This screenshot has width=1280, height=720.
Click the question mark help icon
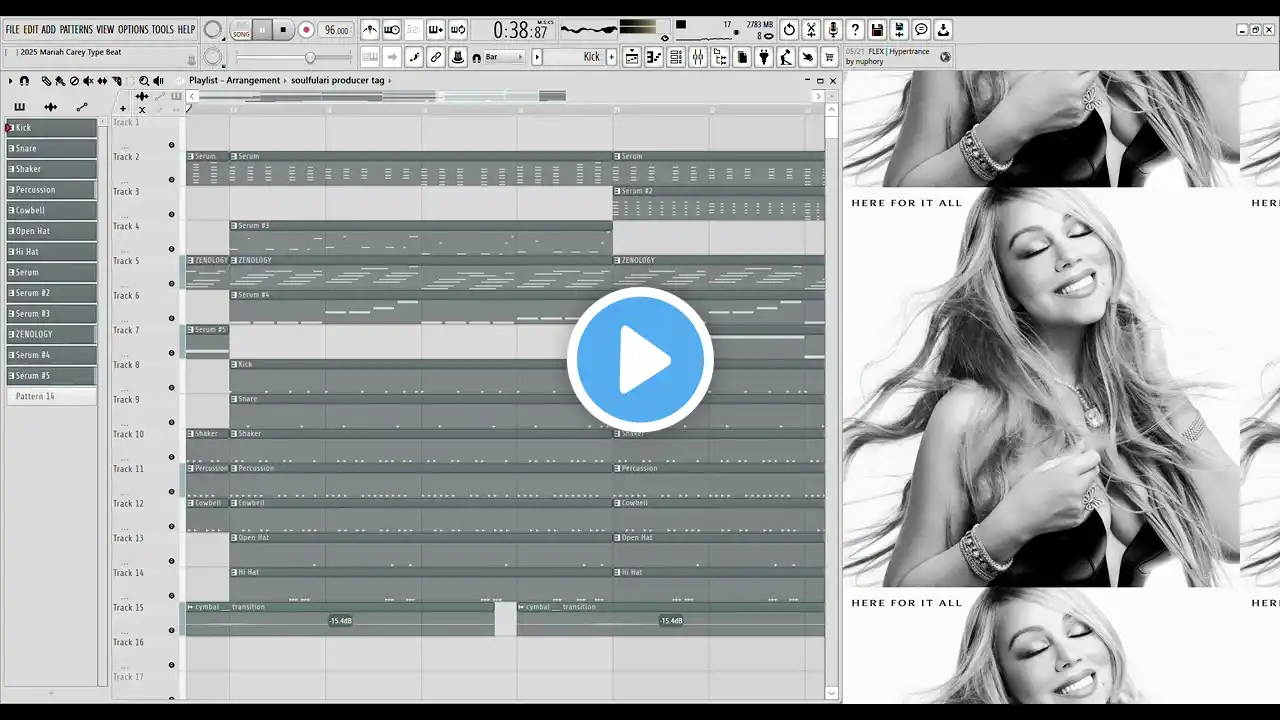[x=855, y=30]
